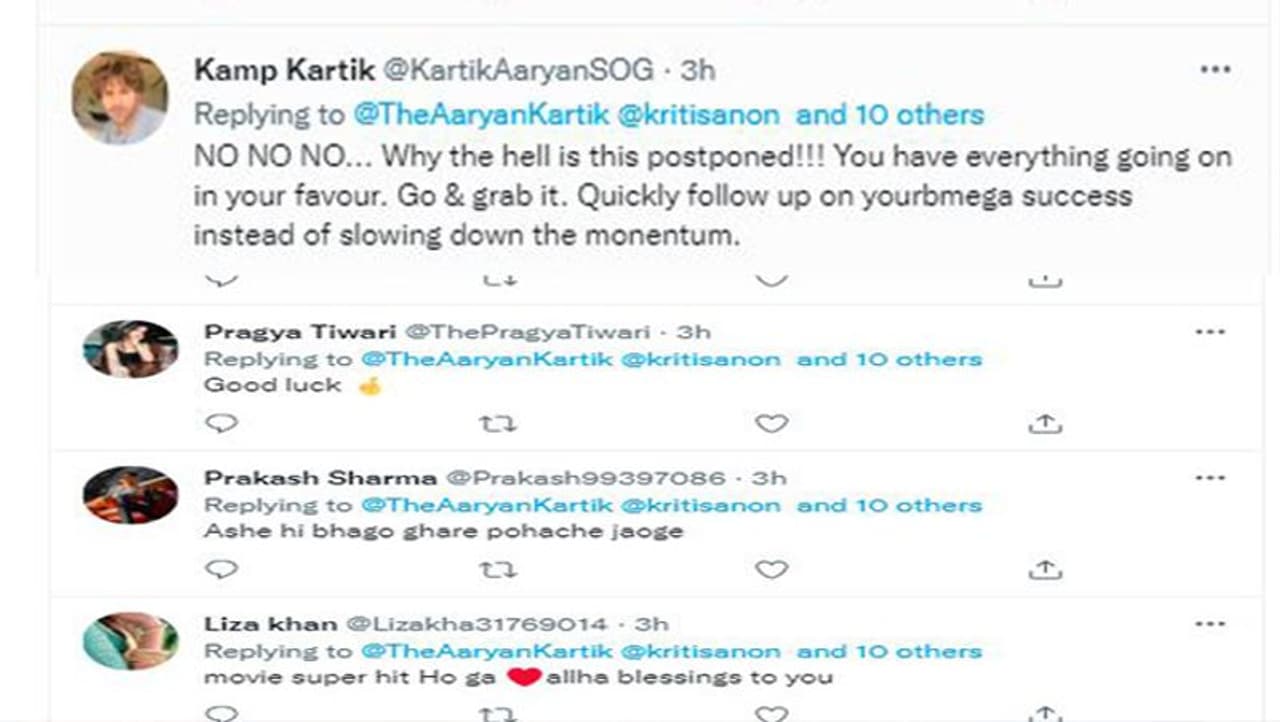Open more options on Liza khan's tweet
The image size is (1280, 722).
[1210, 624]
